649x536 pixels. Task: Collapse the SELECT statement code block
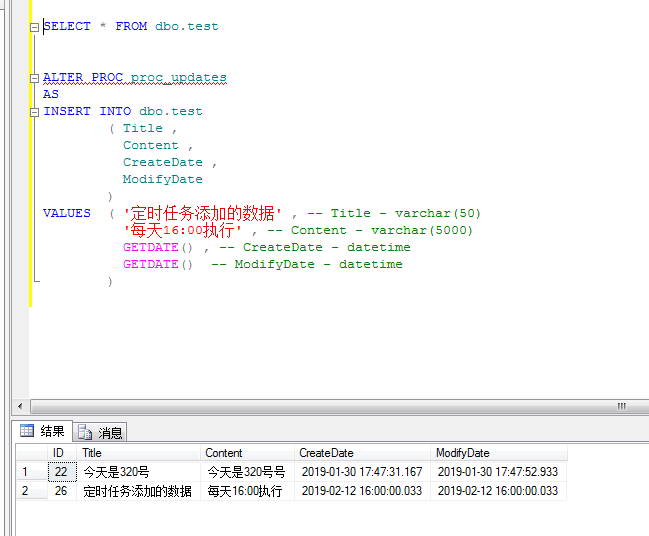click(34, 27)
